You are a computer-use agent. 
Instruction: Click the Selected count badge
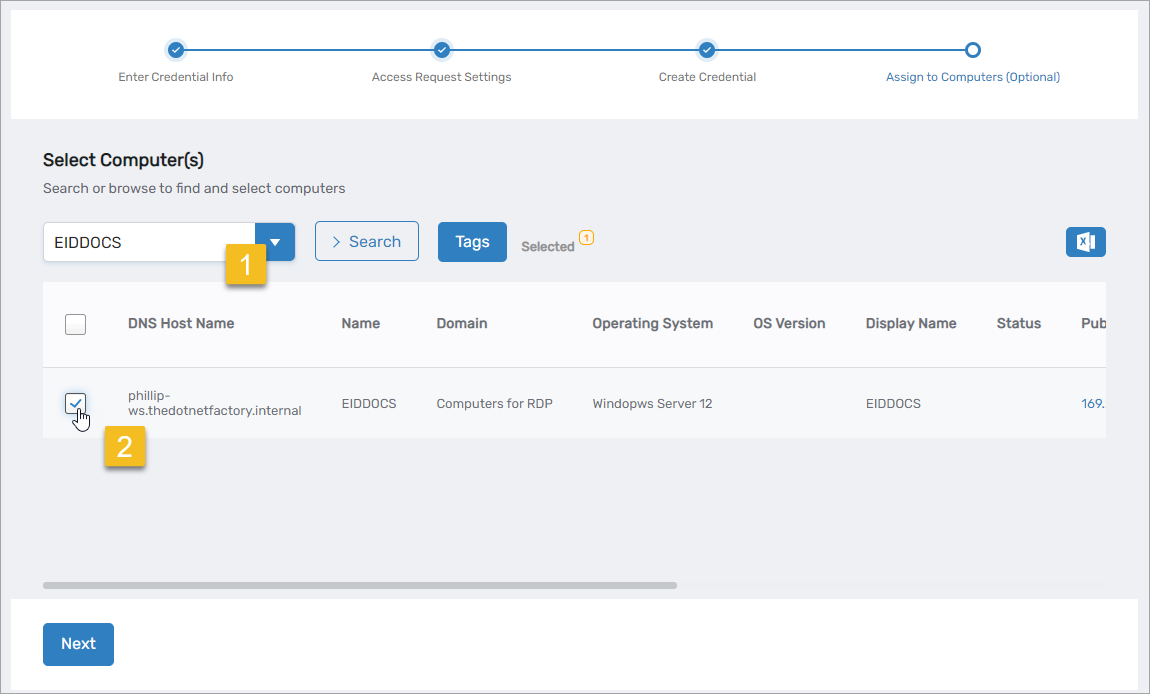pyautogui.click(x=586, y=238)
